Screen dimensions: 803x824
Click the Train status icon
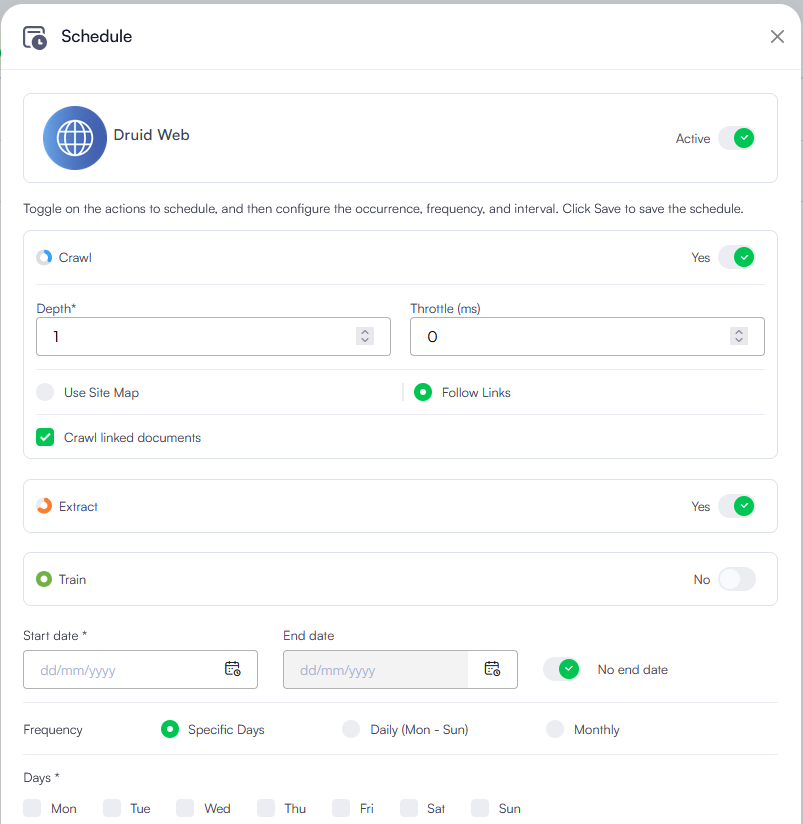pyautogui.click(x=44, y=579)
